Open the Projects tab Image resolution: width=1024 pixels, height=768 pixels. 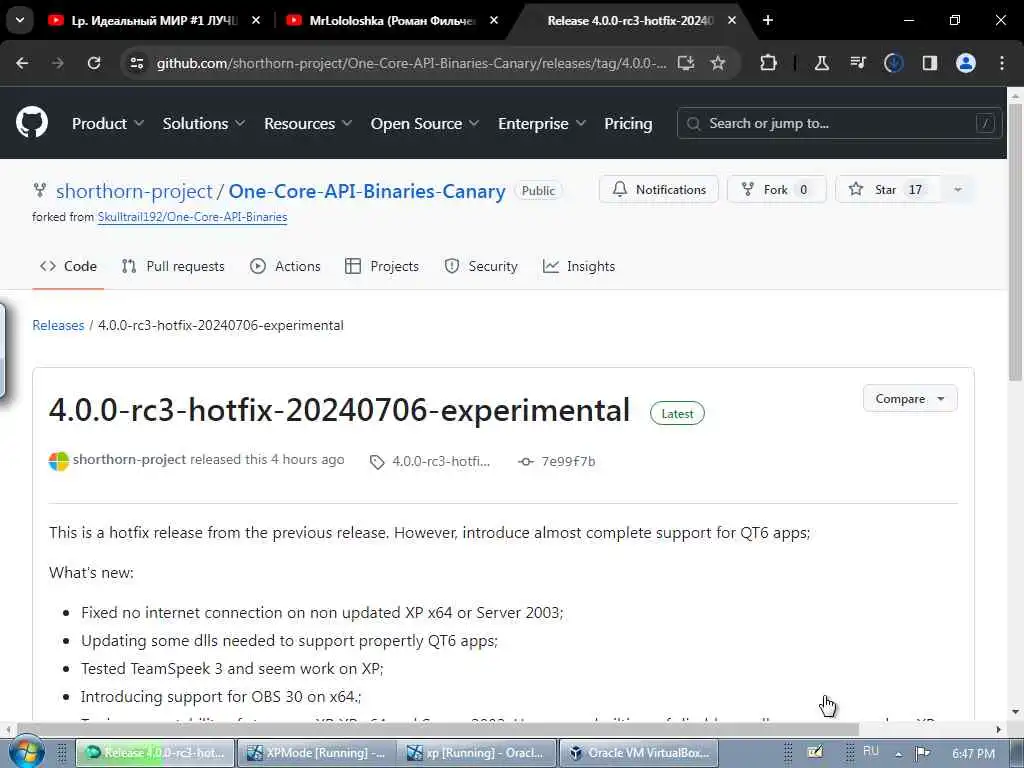click(382, 266)
